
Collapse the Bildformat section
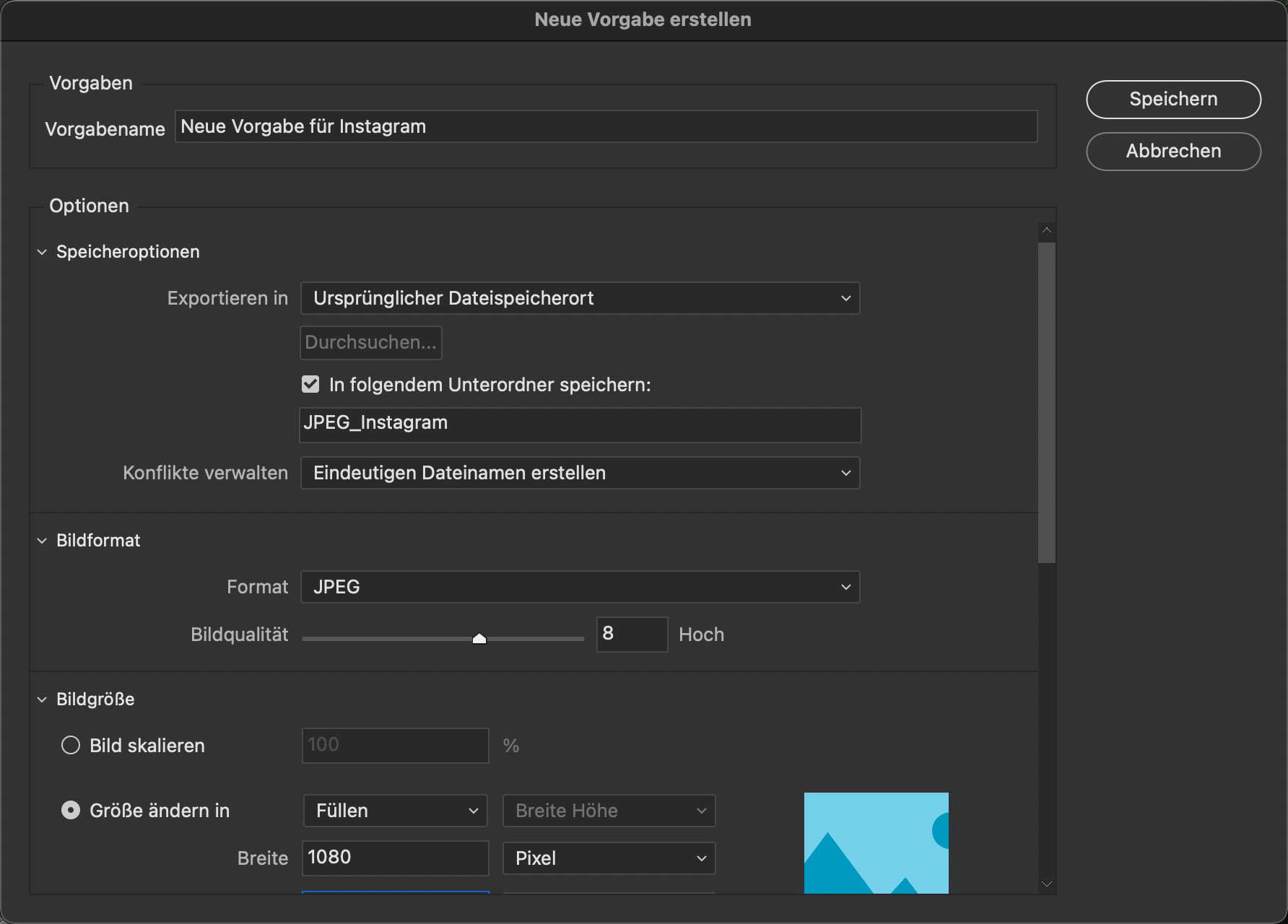click(42, 541)
